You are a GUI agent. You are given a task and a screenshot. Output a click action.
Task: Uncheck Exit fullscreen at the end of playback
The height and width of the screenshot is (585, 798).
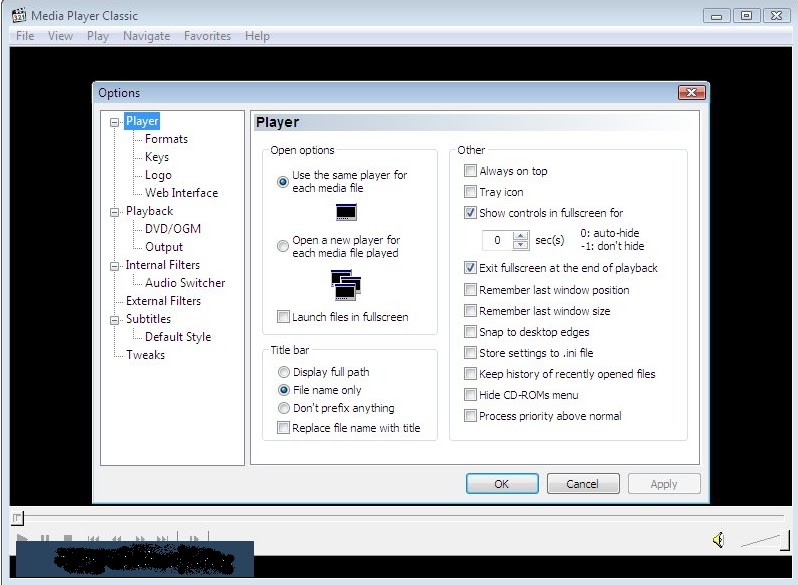pos(470,268)
